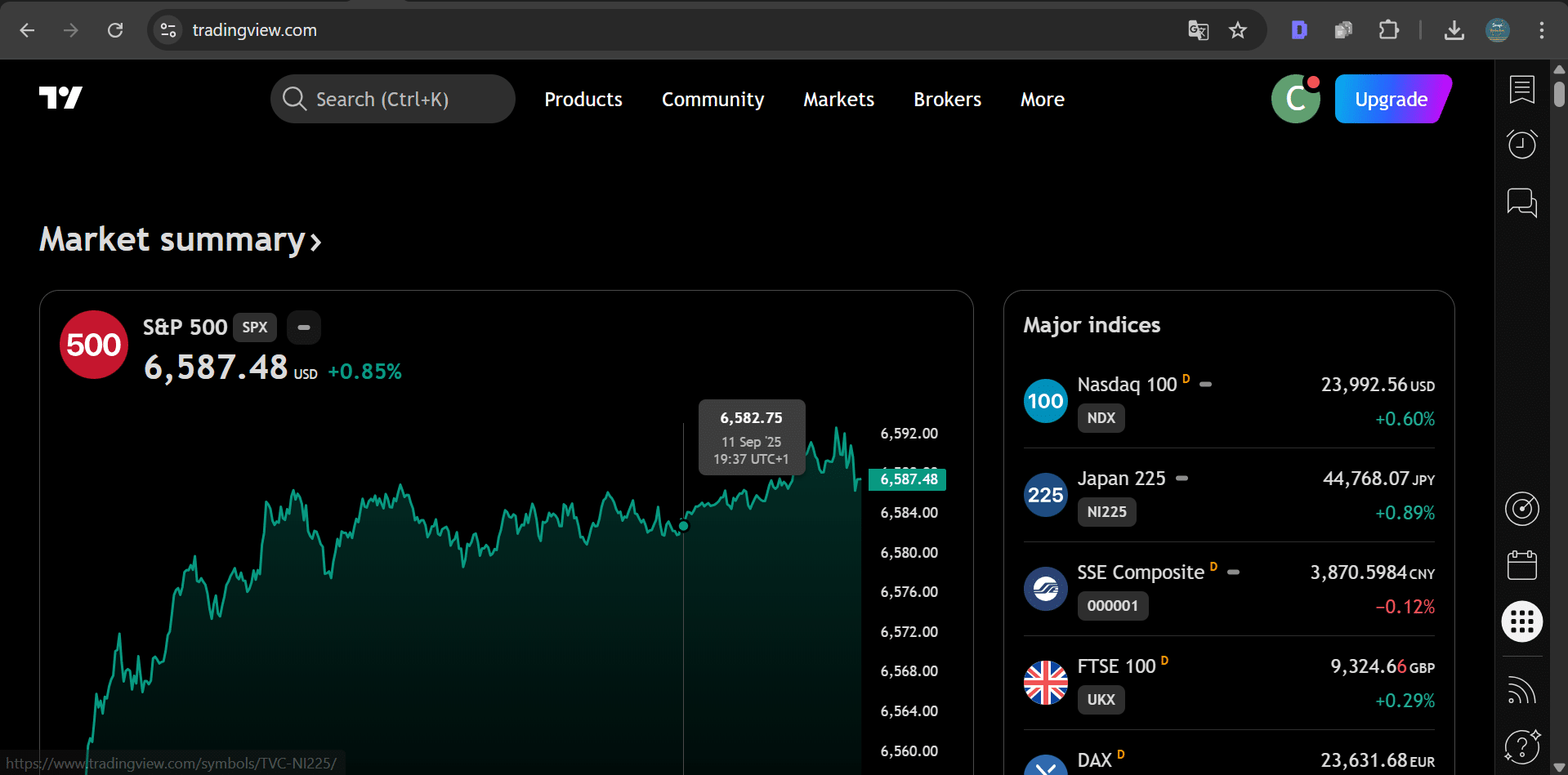Open the Community menu

pyautogui.click(x=713, y=100)
